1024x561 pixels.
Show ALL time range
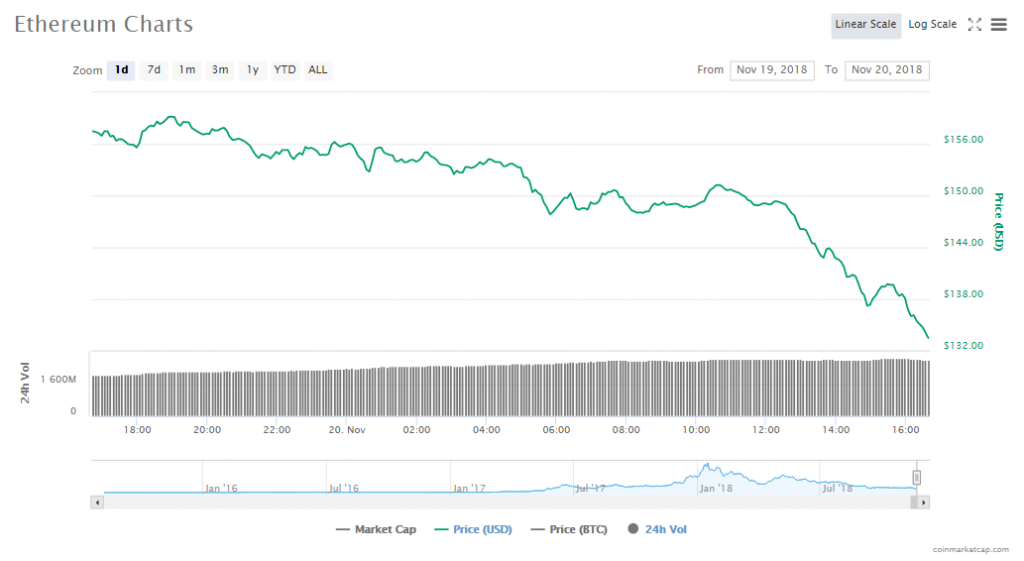point(318,70)
